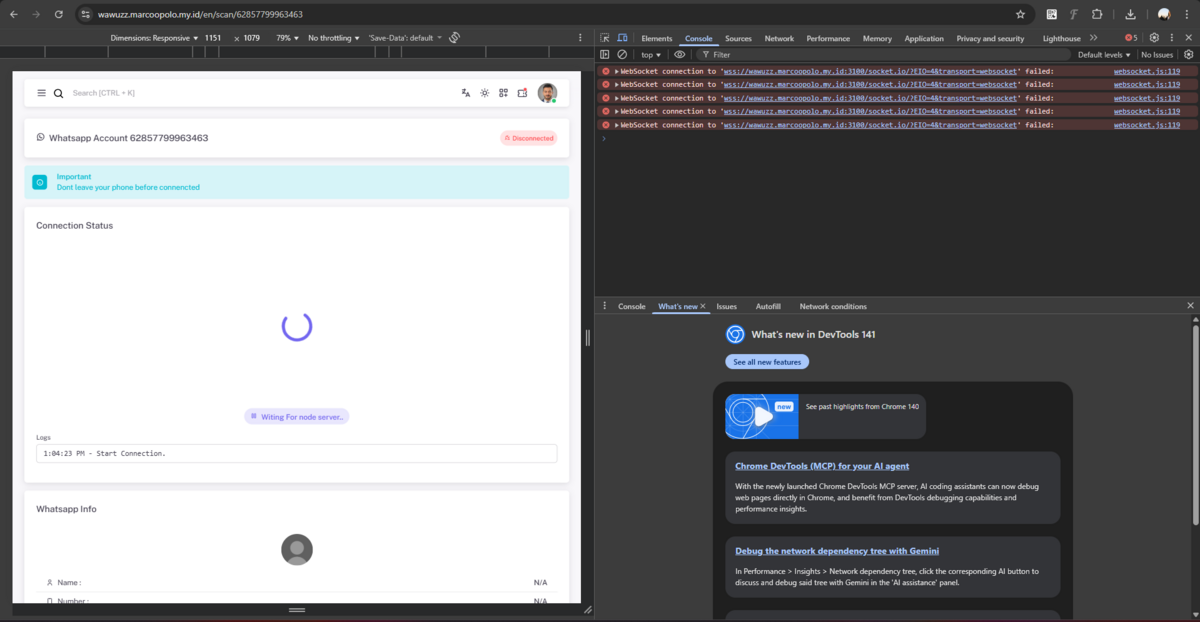Open the No throttling dropdown
This screenshot has height=622, width=1200.
(x=334, y=38)
